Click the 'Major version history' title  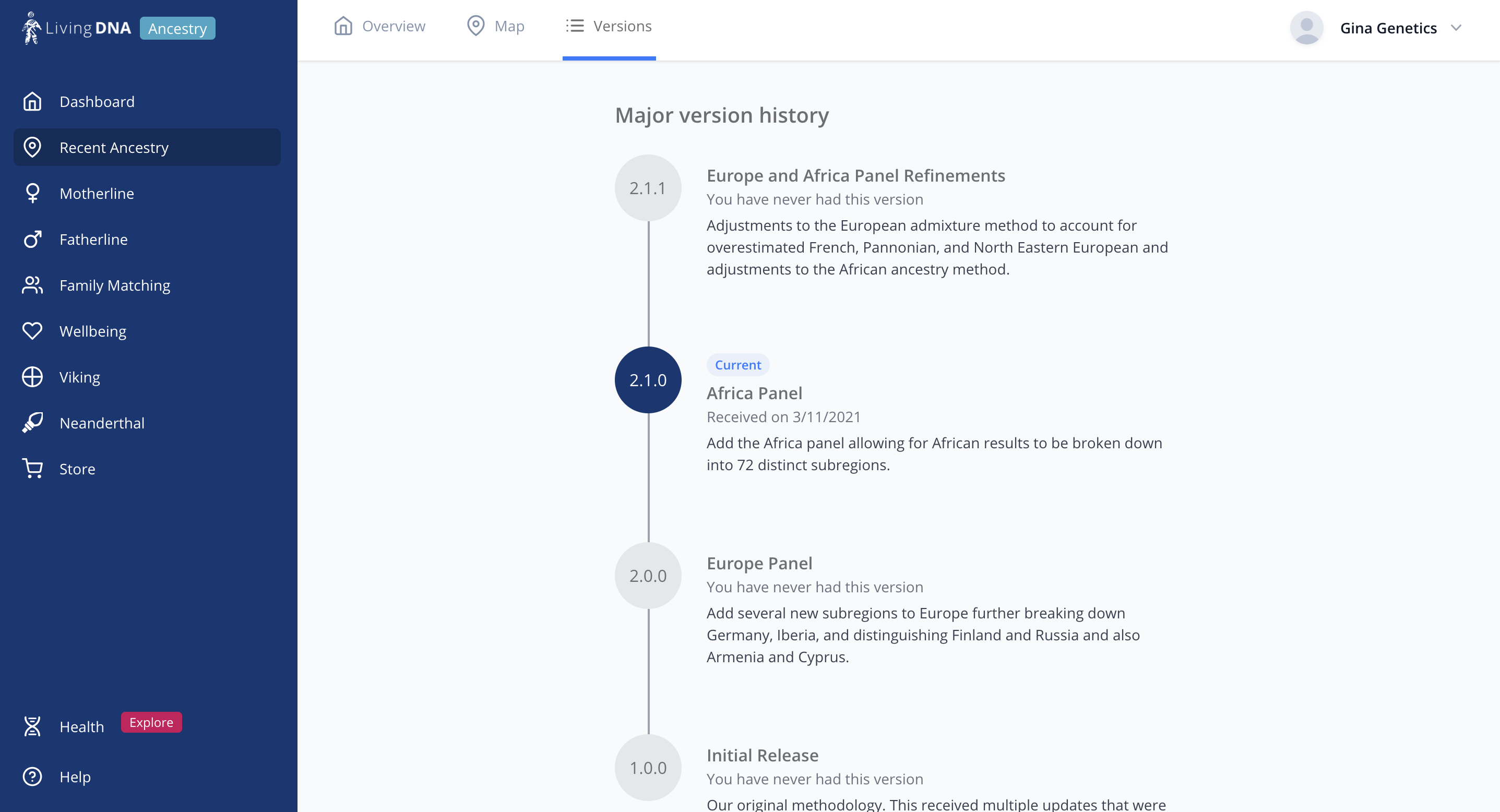pyautogui.click(x=722, y=115)
